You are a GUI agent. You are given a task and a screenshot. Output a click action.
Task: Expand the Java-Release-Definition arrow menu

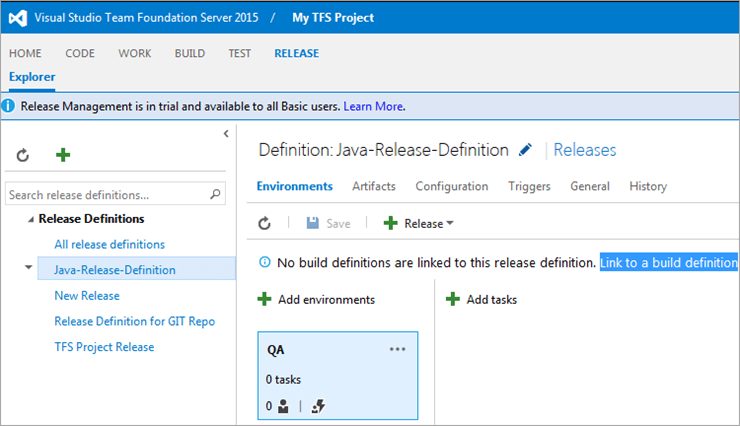tap(27, 269)
